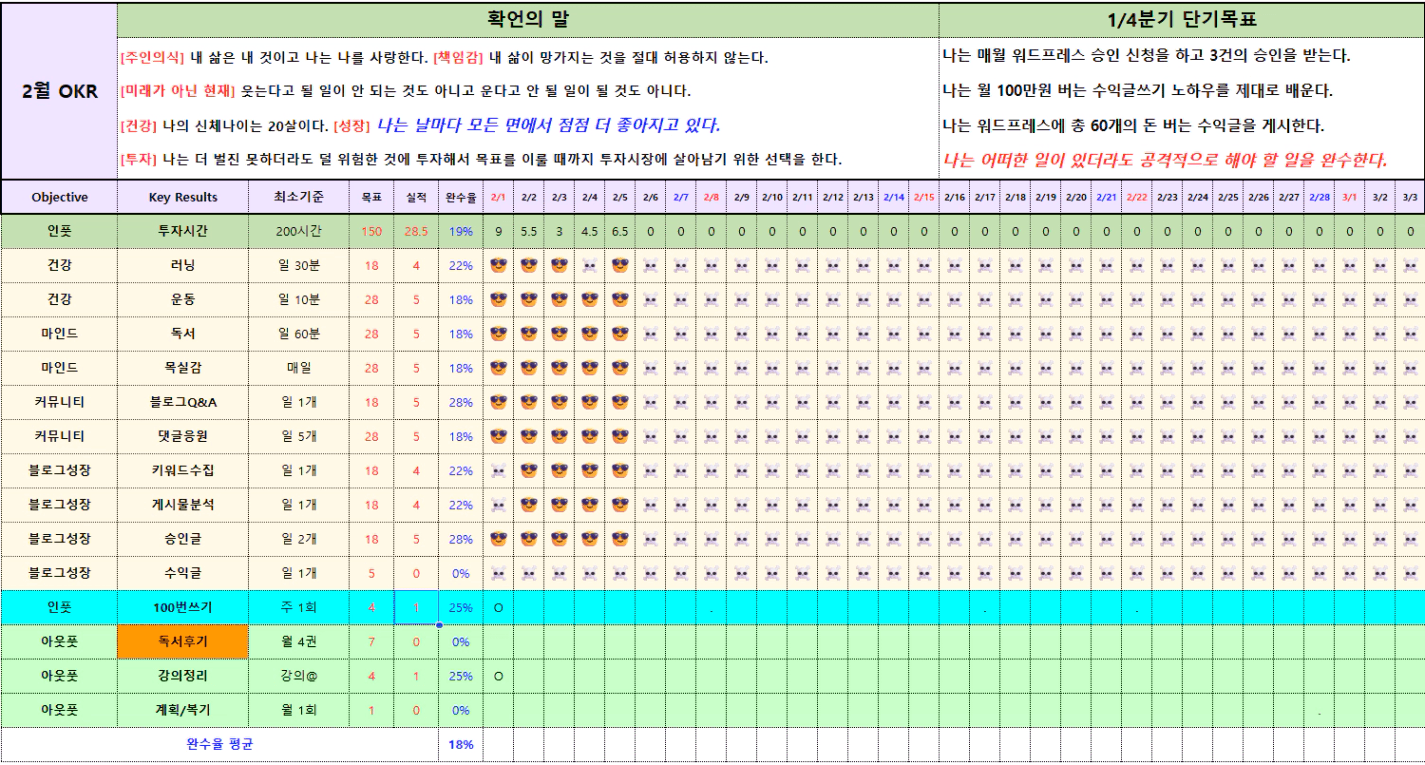The width and height of the screenshot is (1425, 765).
Task: Click the '200시간' minimum cell
Action: [x=299, y=231]
